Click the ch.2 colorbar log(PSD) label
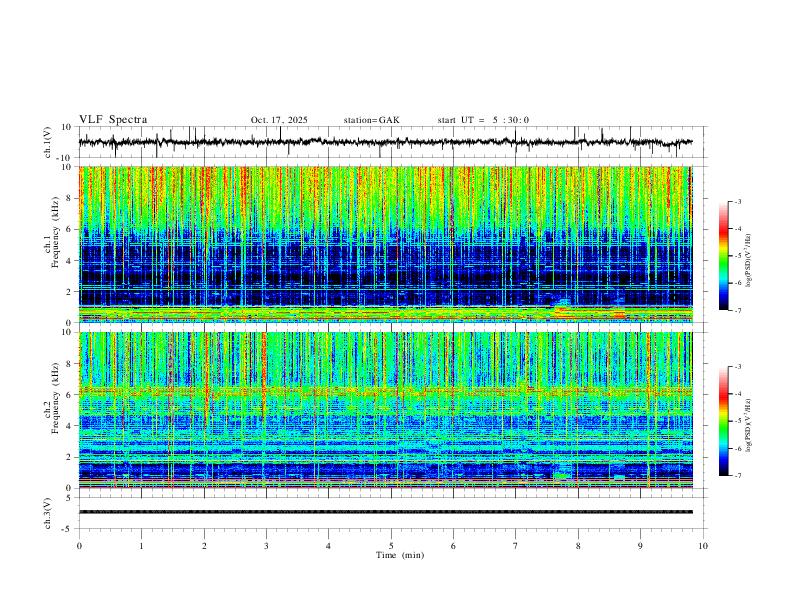The width and height of the screenshot is (792, 612). (749, 426)
